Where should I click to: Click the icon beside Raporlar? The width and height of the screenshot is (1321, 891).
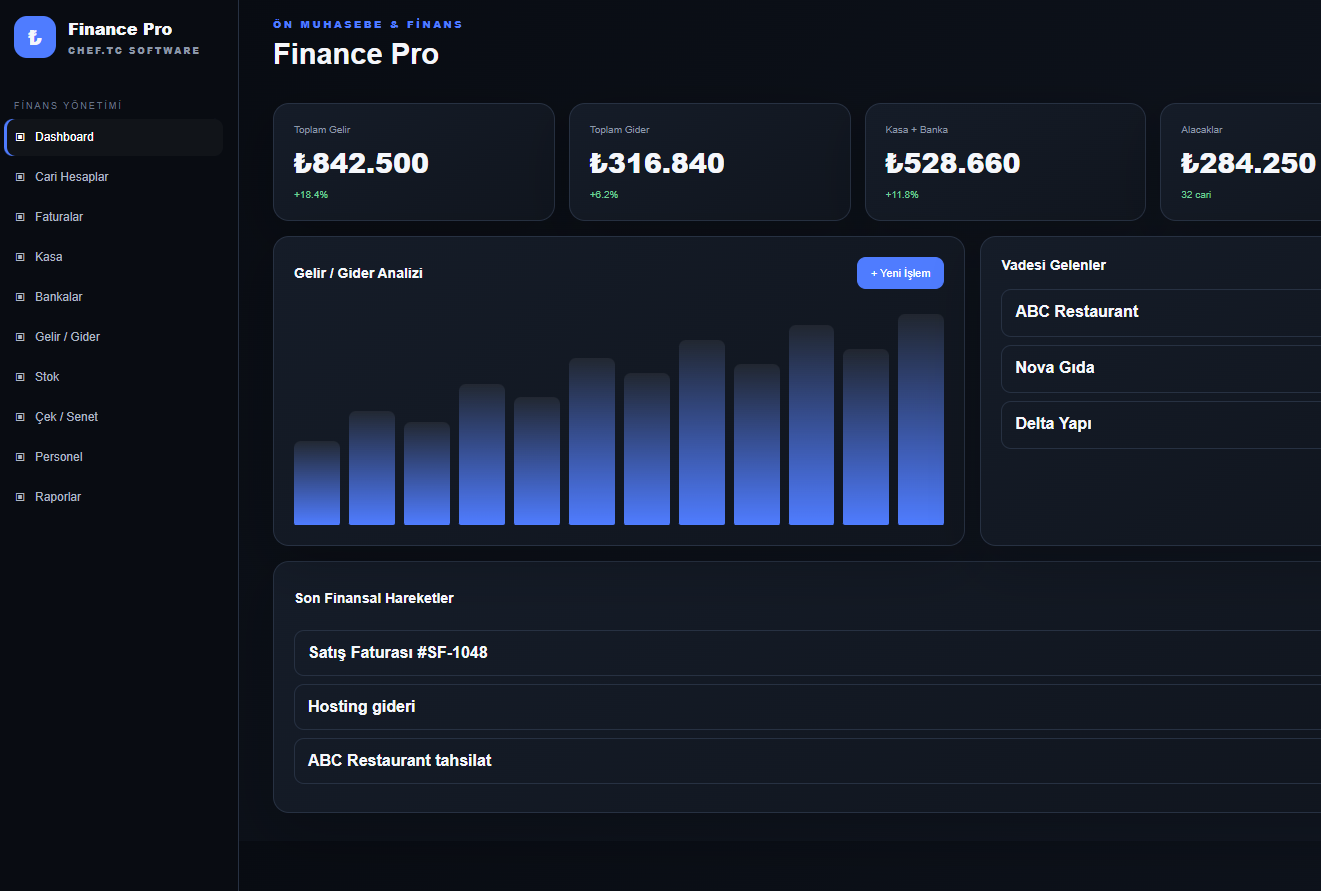click(20, 497)
